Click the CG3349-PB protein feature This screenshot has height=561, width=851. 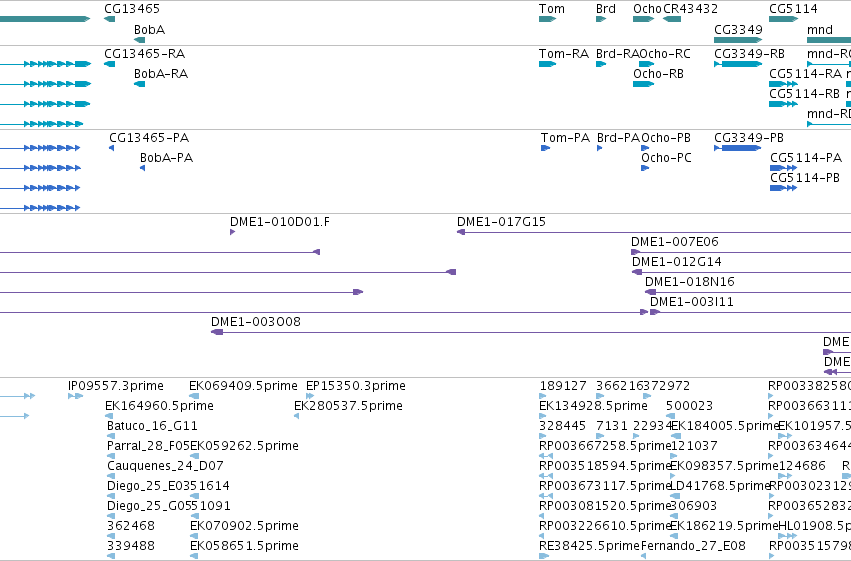738,148
